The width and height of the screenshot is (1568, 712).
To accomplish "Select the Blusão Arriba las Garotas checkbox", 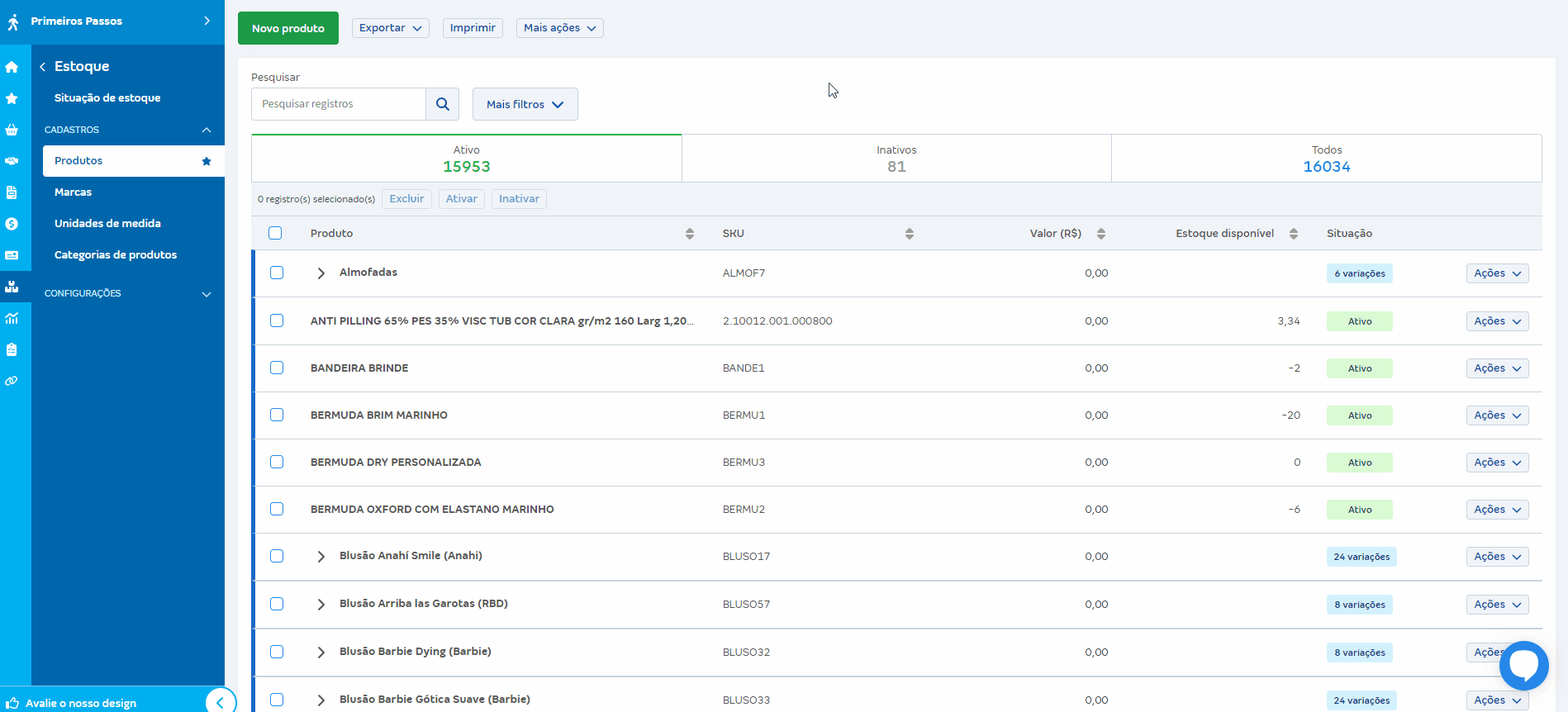I will 277,604.
